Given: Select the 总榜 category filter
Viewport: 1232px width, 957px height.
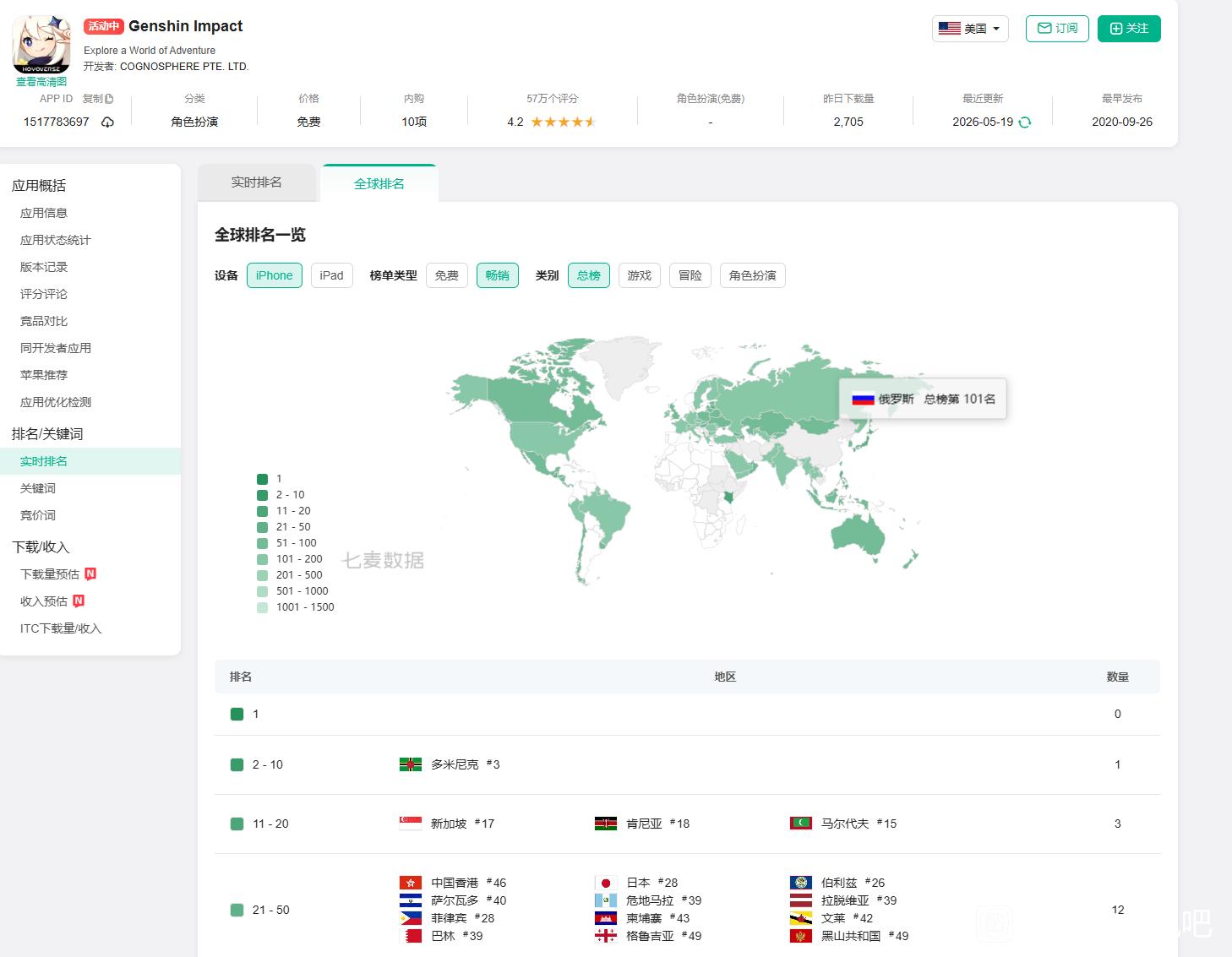Looking at the screenshot, I should point(589,275).
